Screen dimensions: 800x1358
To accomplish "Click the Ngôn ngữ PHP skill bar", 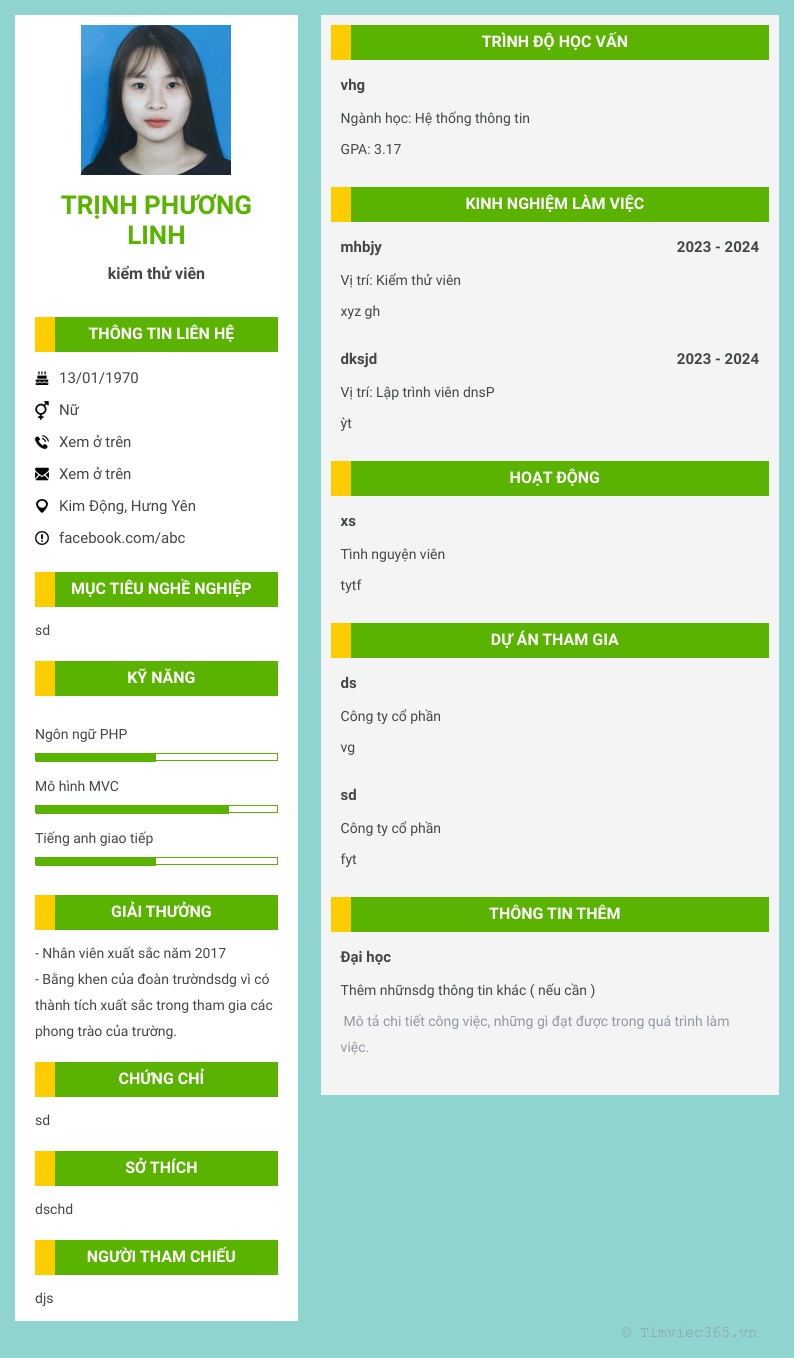I will 156,757.
